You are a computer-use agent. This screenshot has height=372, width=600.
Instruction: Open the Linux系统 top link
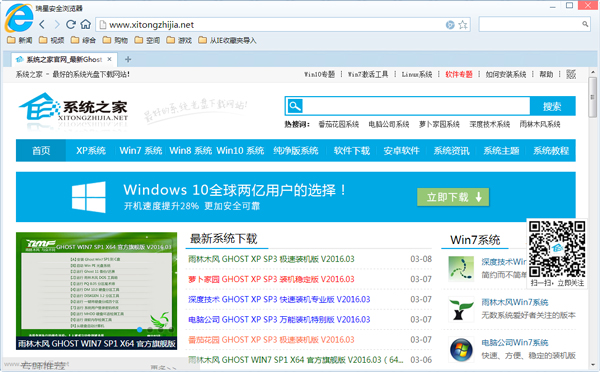[x=417, y=74]
